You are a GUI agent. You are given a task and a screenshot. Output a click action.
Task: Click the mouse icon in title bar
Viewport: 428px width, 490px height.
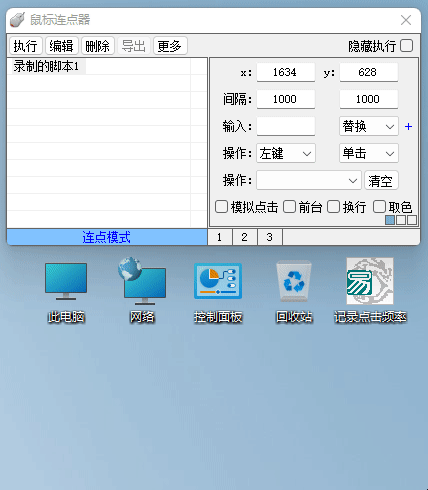tap(17, 20)
